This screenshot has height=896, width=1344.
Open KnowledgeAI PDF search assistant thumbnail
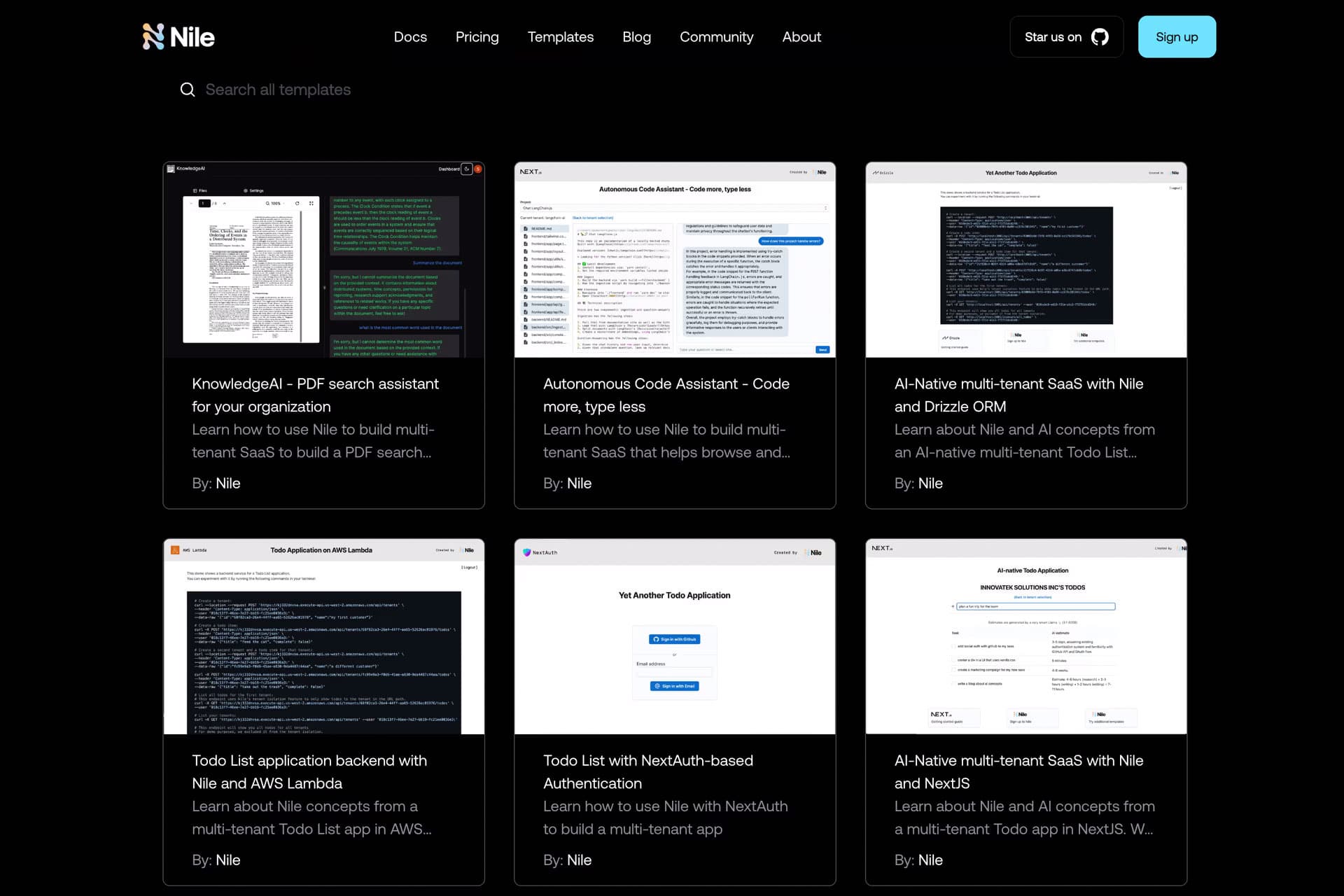(323, 260)
